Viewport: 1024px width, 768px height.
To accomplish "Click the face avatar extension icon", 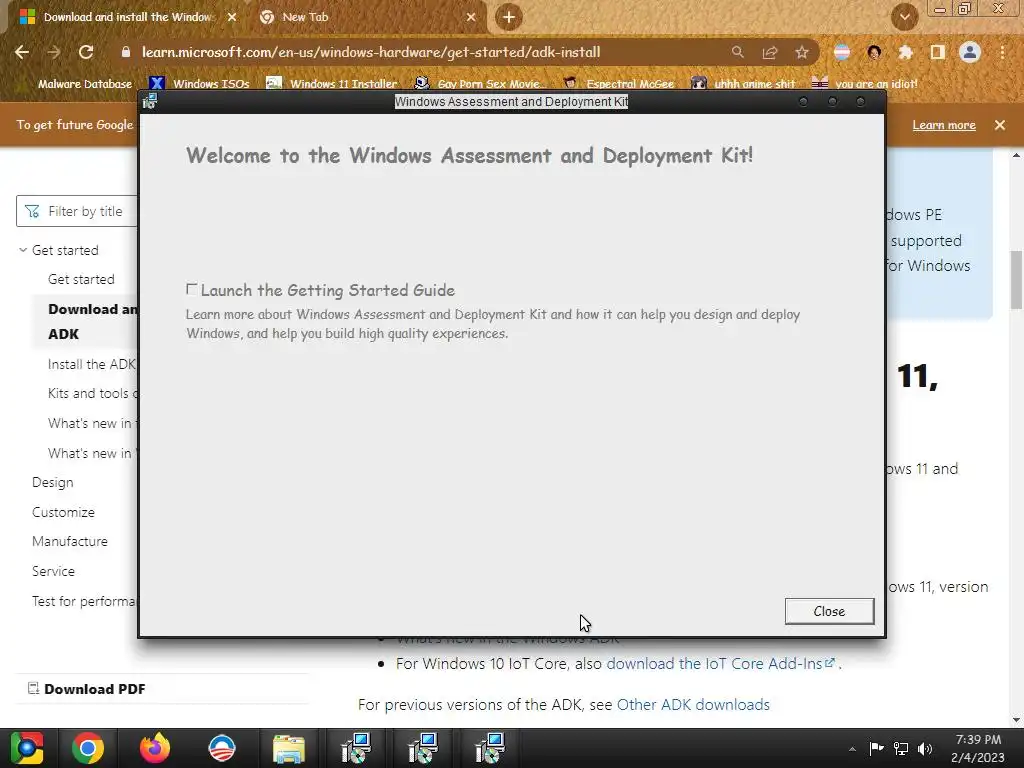I will coord(874,52).
